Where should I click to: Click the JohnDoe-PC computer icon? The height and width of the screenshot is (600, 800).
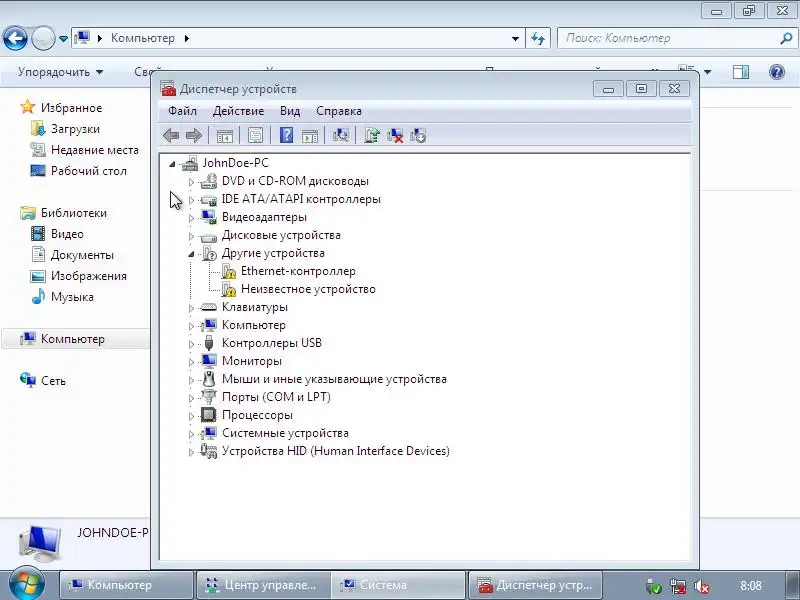pos(190,163)
